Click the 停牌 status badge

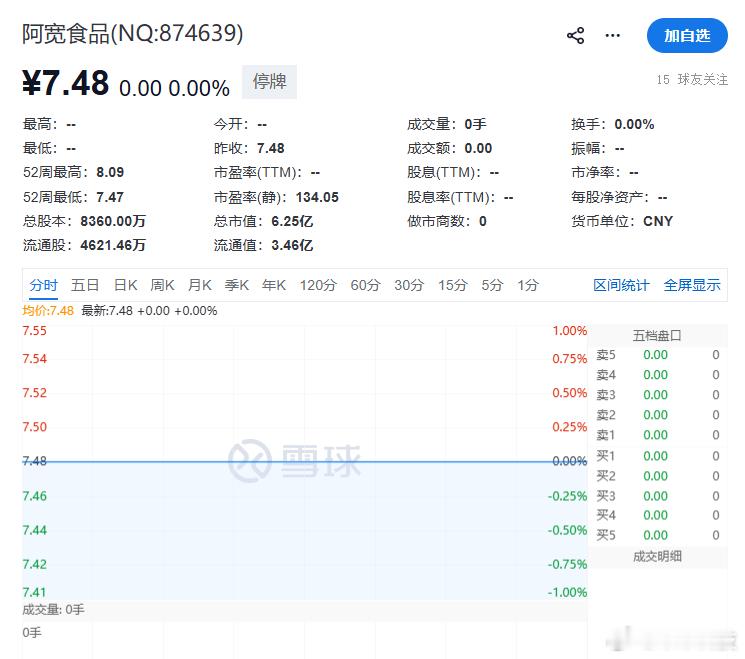[x=269, y=82]
